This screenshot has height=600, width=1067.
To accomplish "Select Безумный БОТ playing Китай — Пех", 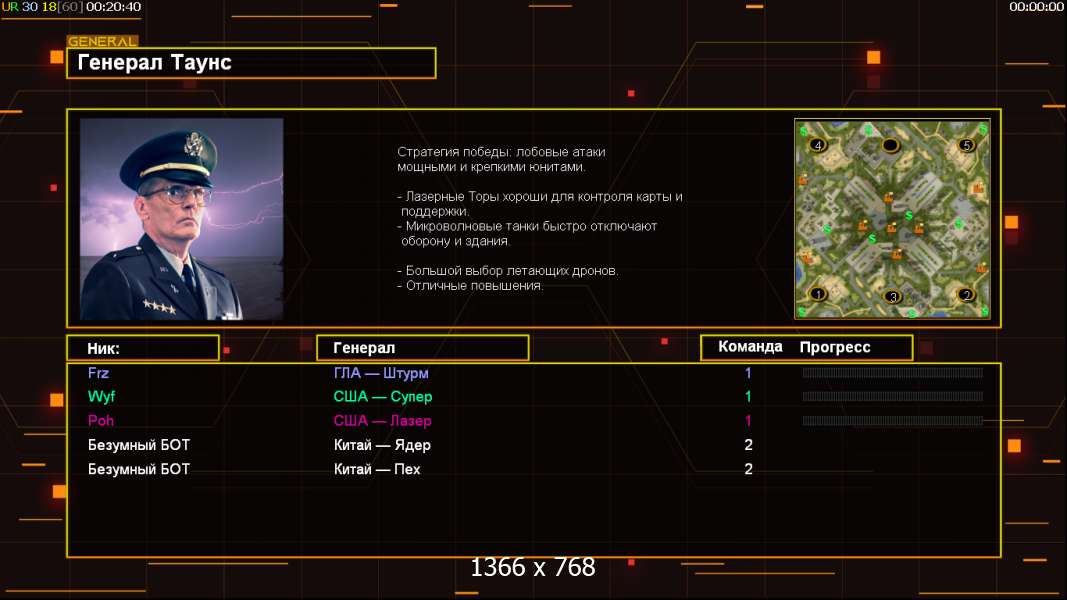I will tap(139, 469).
